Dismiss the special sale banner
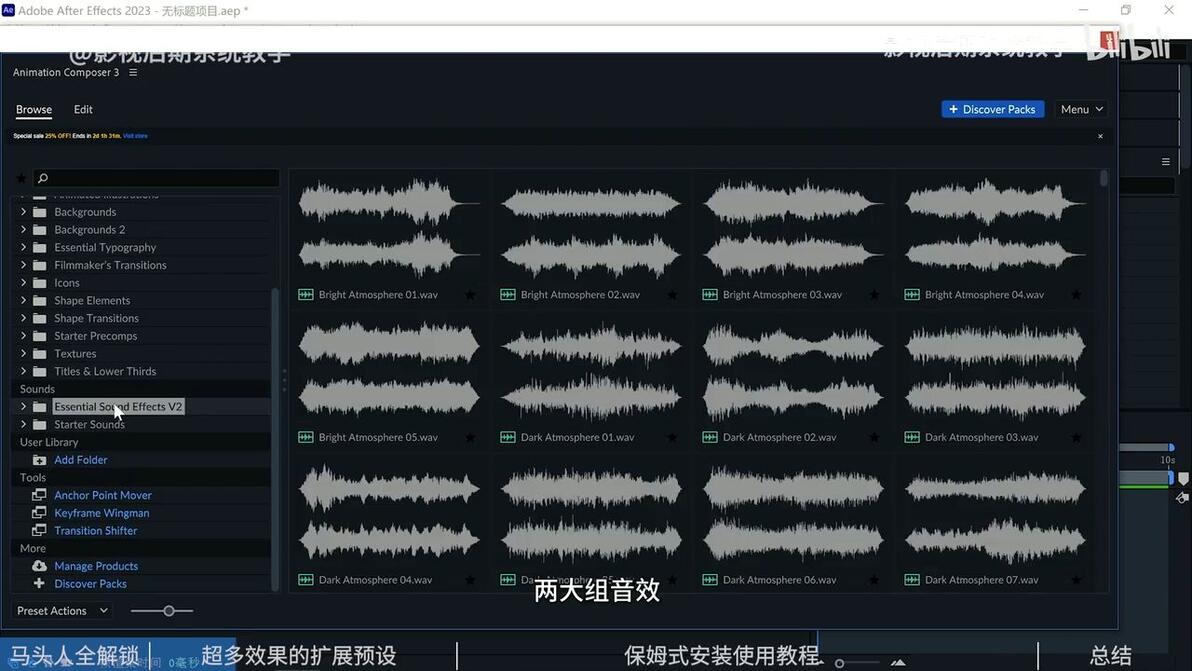The height and width of the screenshot is (671, 1192). 1100,136
